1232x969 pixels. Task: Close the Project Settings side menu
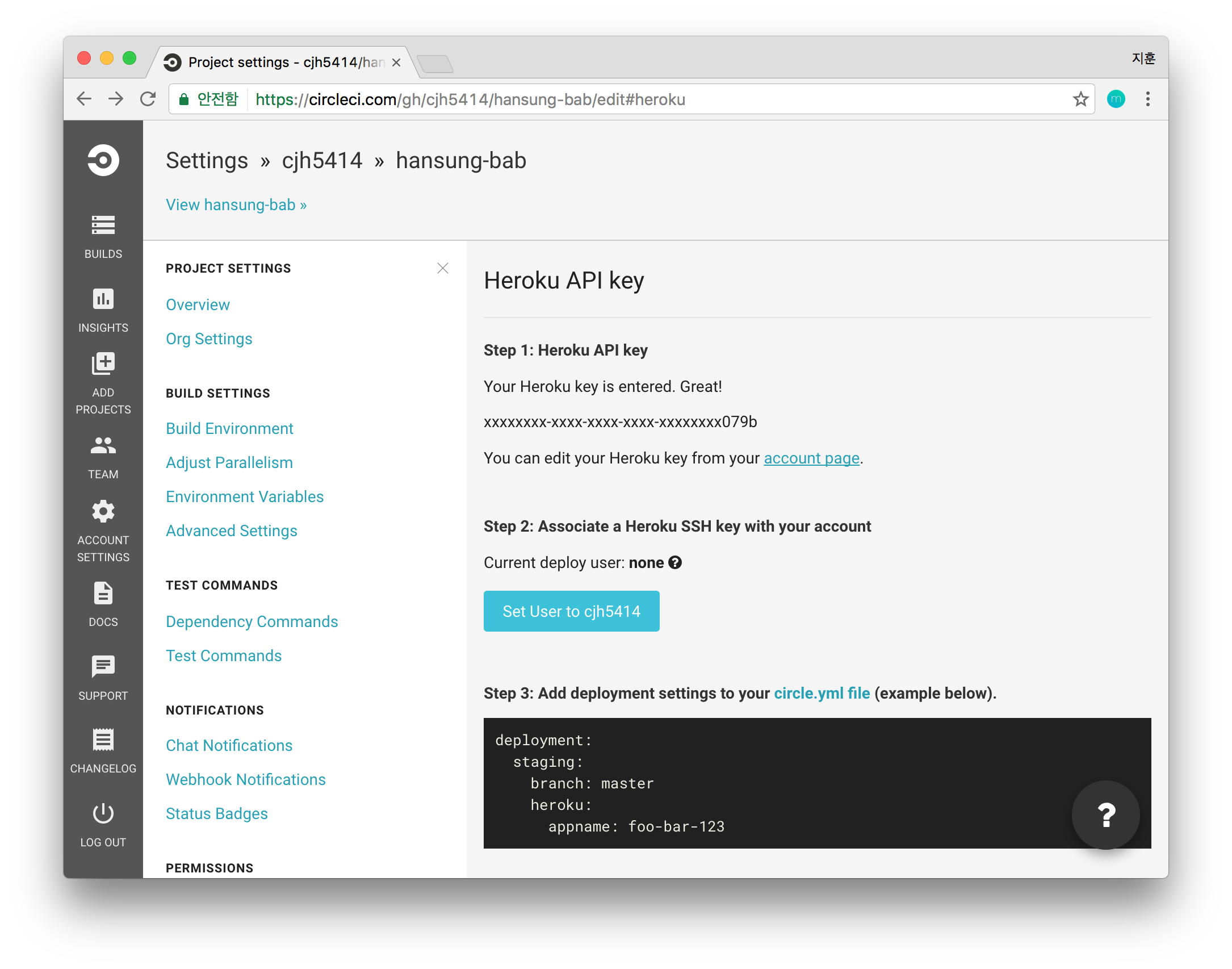(x=443, y=268)
